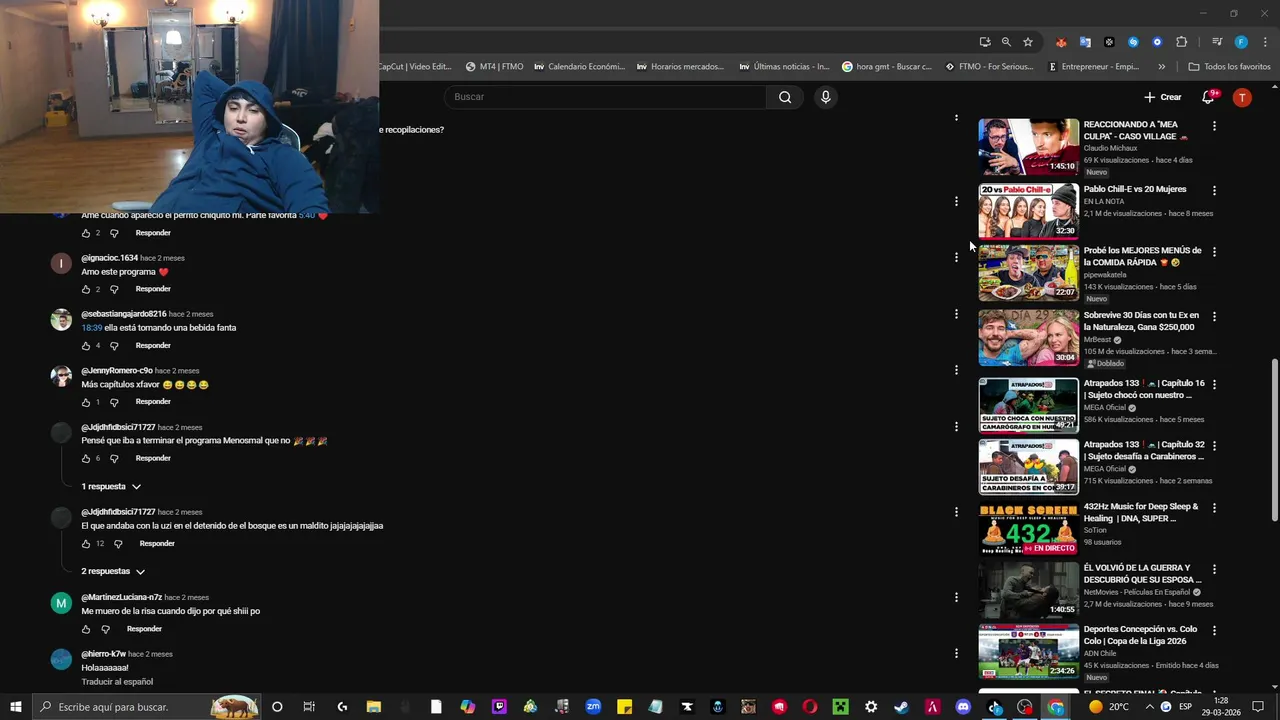The image size is (1280, 720).
Task: Jump to the 18:39 timestamp link
Action: point(92,328)
